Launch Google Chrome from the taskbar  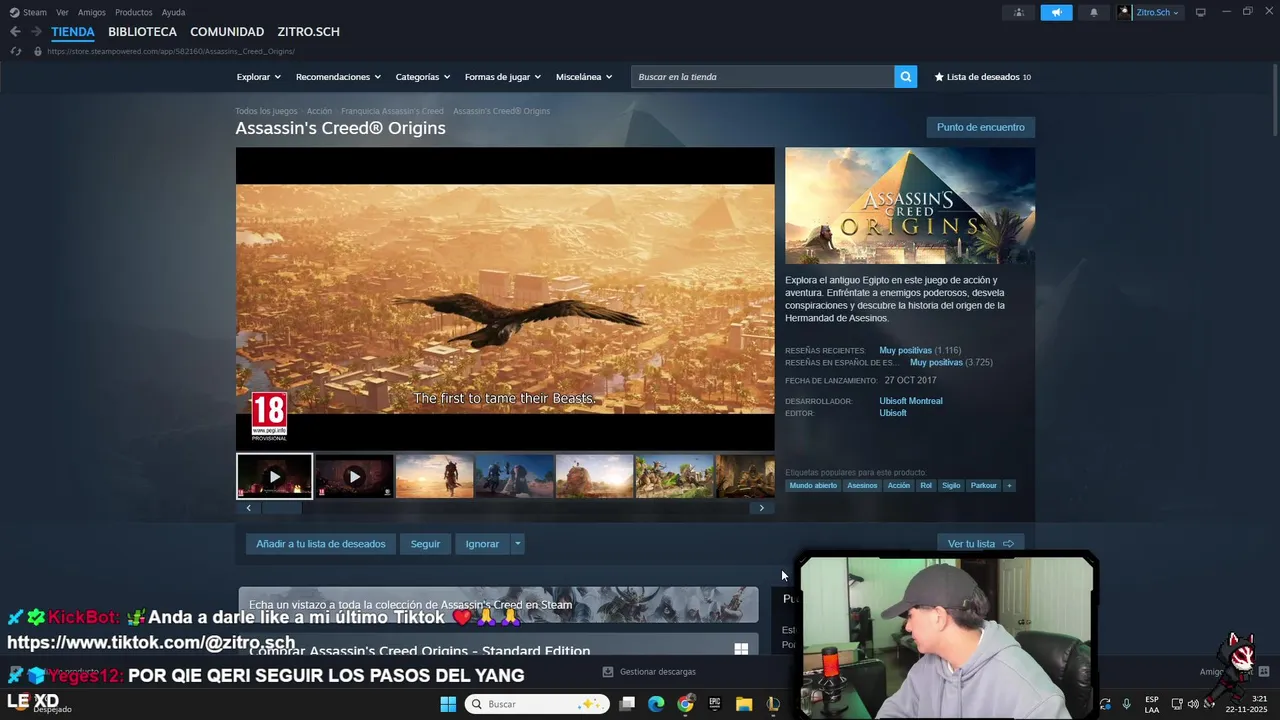tap(685, 704)
